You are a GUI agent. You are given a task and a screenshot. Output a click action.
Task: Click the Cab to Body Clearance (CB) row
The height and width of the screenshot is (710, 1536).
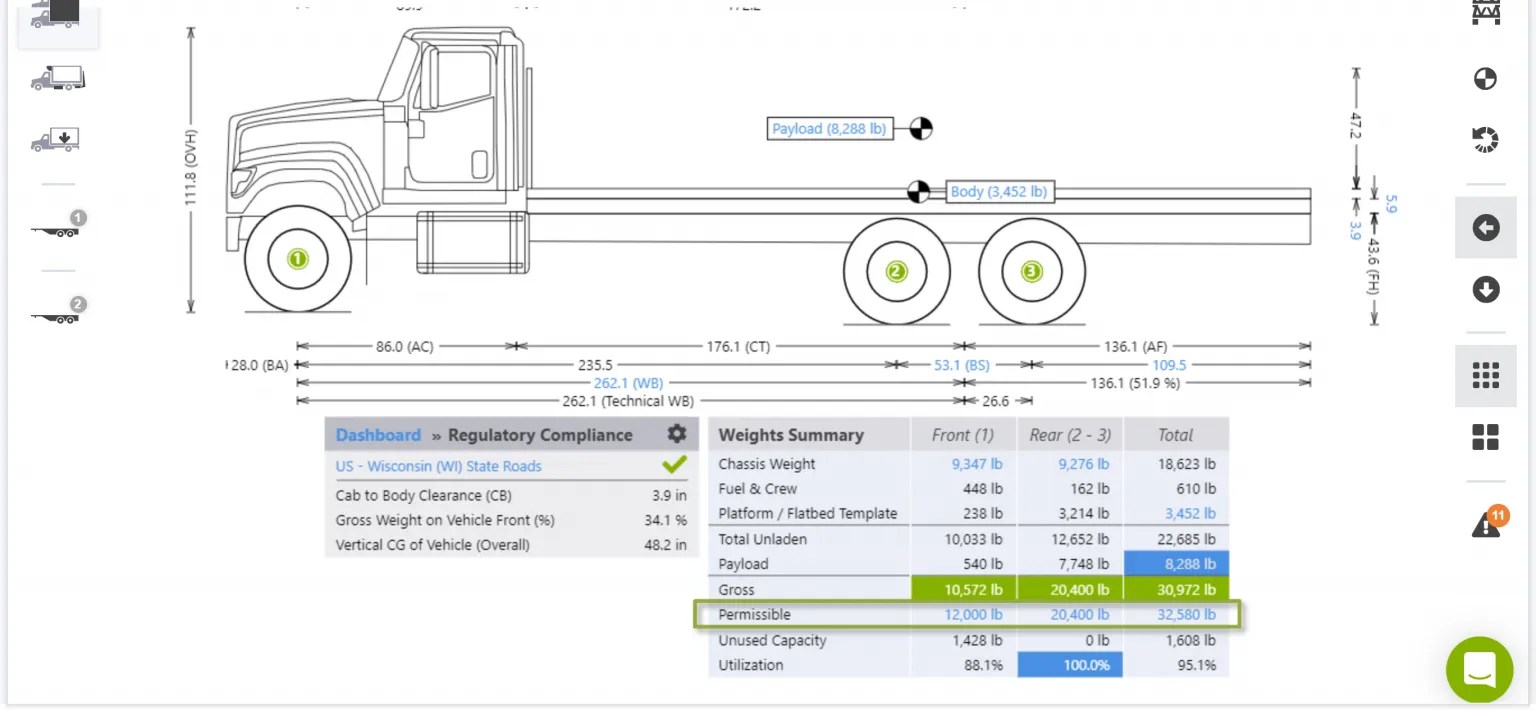tap(511, 495)
